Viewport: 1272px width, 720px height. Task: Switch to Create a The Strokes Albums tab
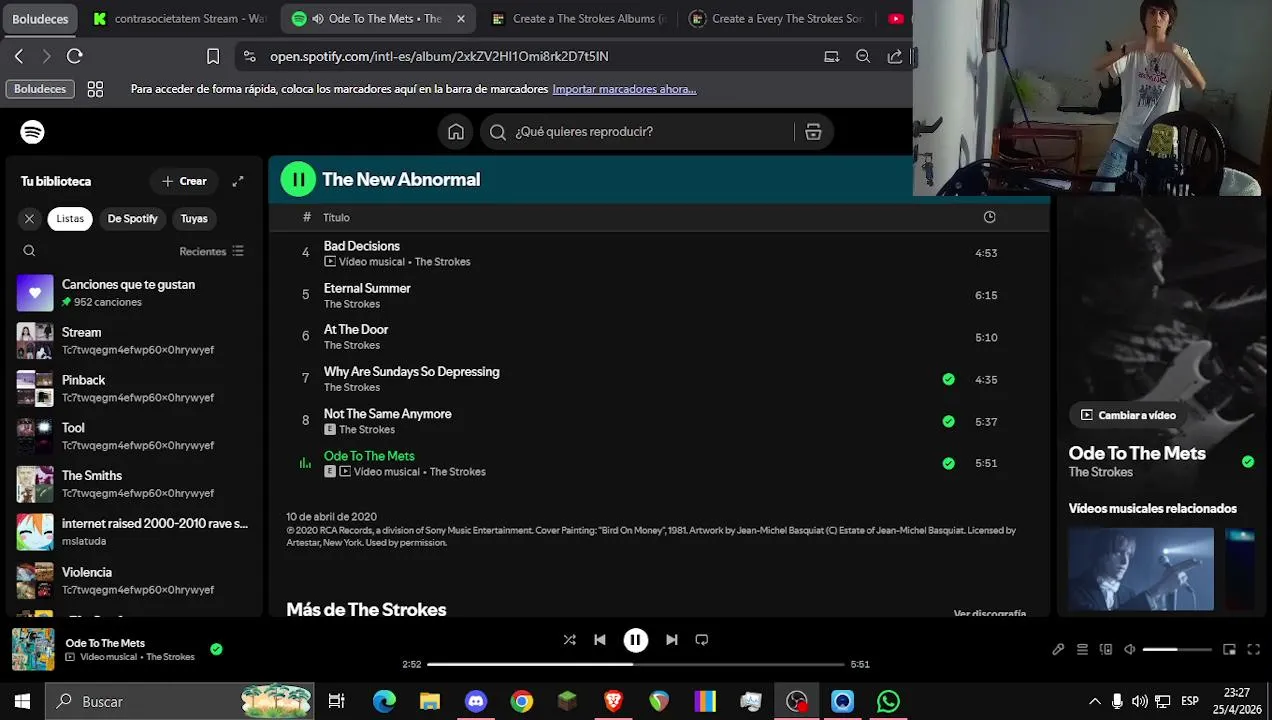pos(578,18)
